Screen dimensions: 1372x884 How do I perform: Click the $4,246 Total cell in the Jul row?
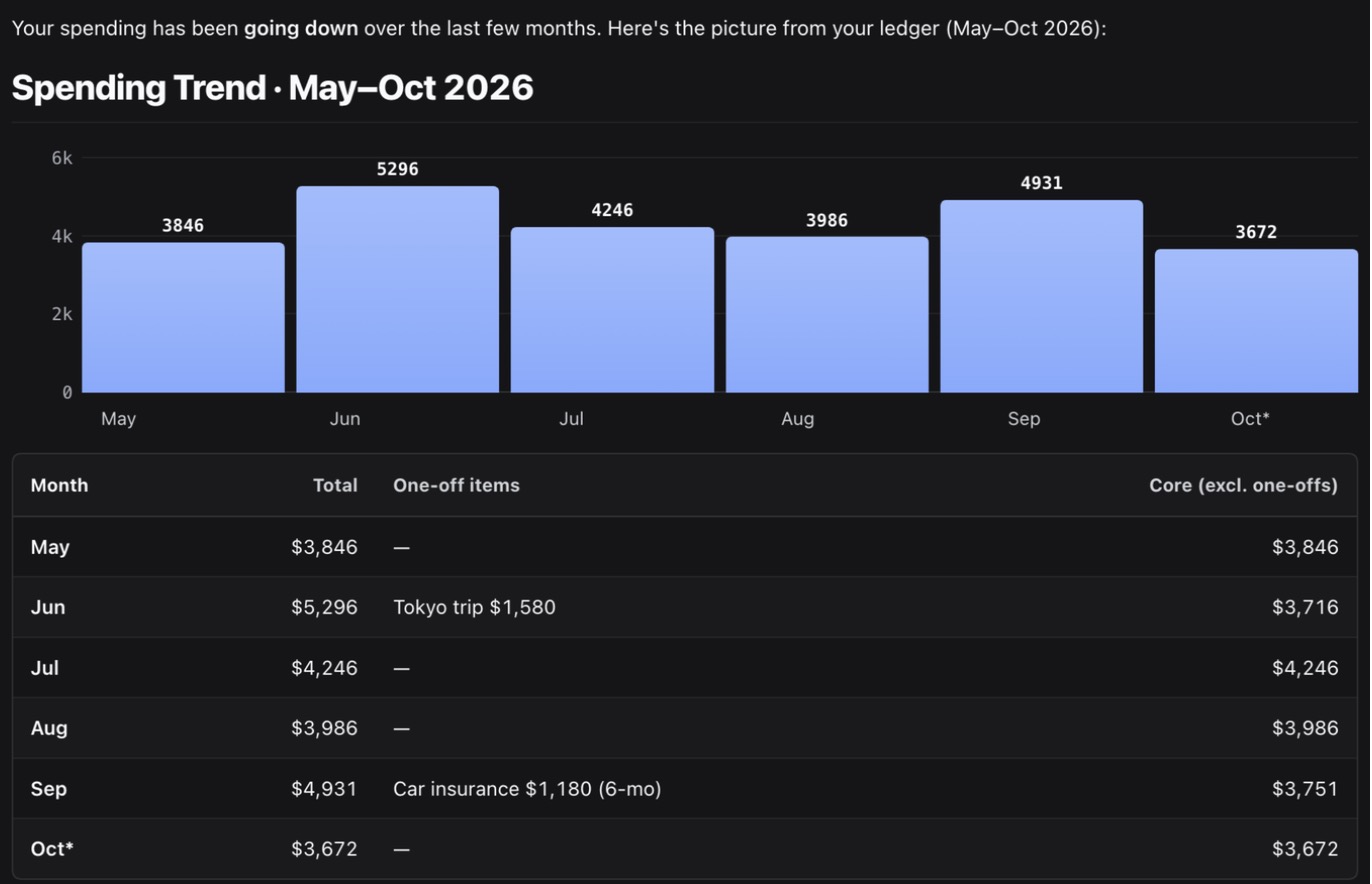[x=324, y=668]
